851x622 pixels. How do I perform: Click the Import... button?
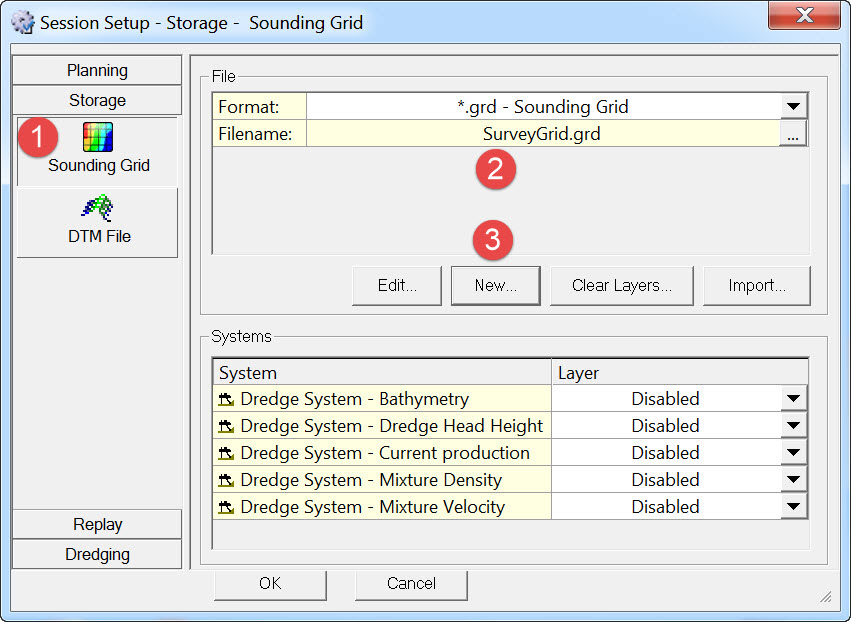pos(756,285)
